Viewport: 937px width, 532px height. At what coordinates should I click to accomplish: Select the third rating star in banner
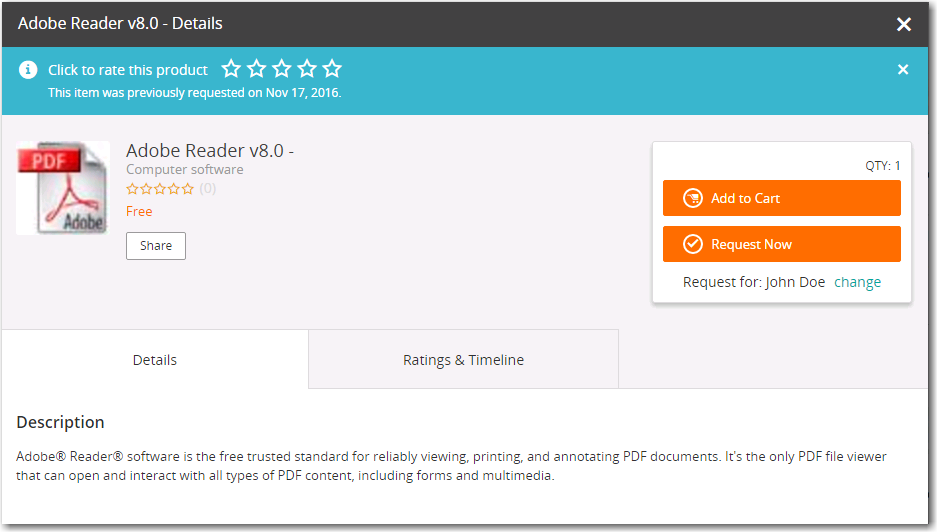282,69
